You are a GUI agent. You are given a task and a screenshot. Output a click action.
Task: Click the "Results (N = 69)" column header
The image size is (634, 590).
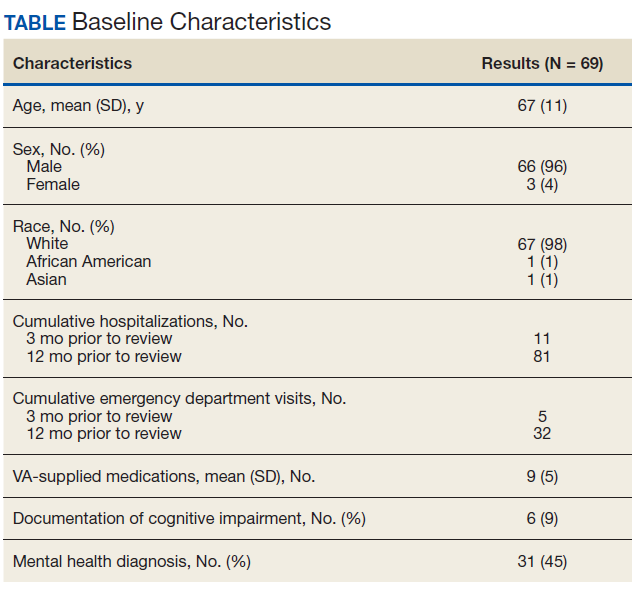542,63
